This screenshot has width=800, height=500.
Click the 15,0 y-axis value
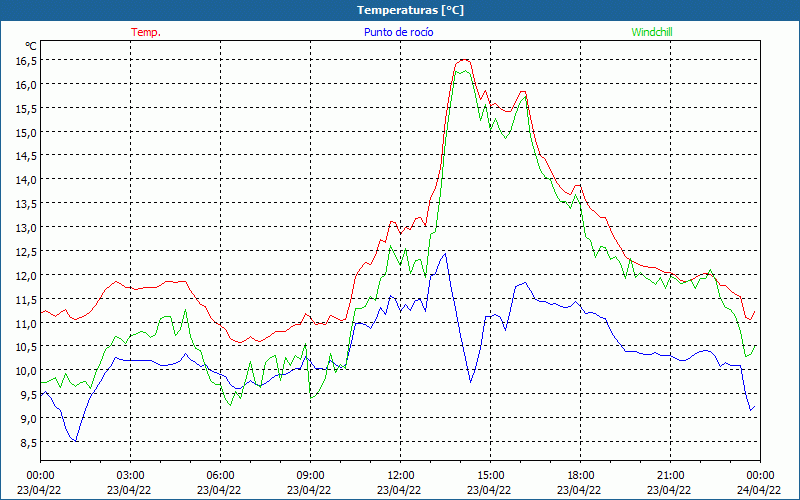27,133
